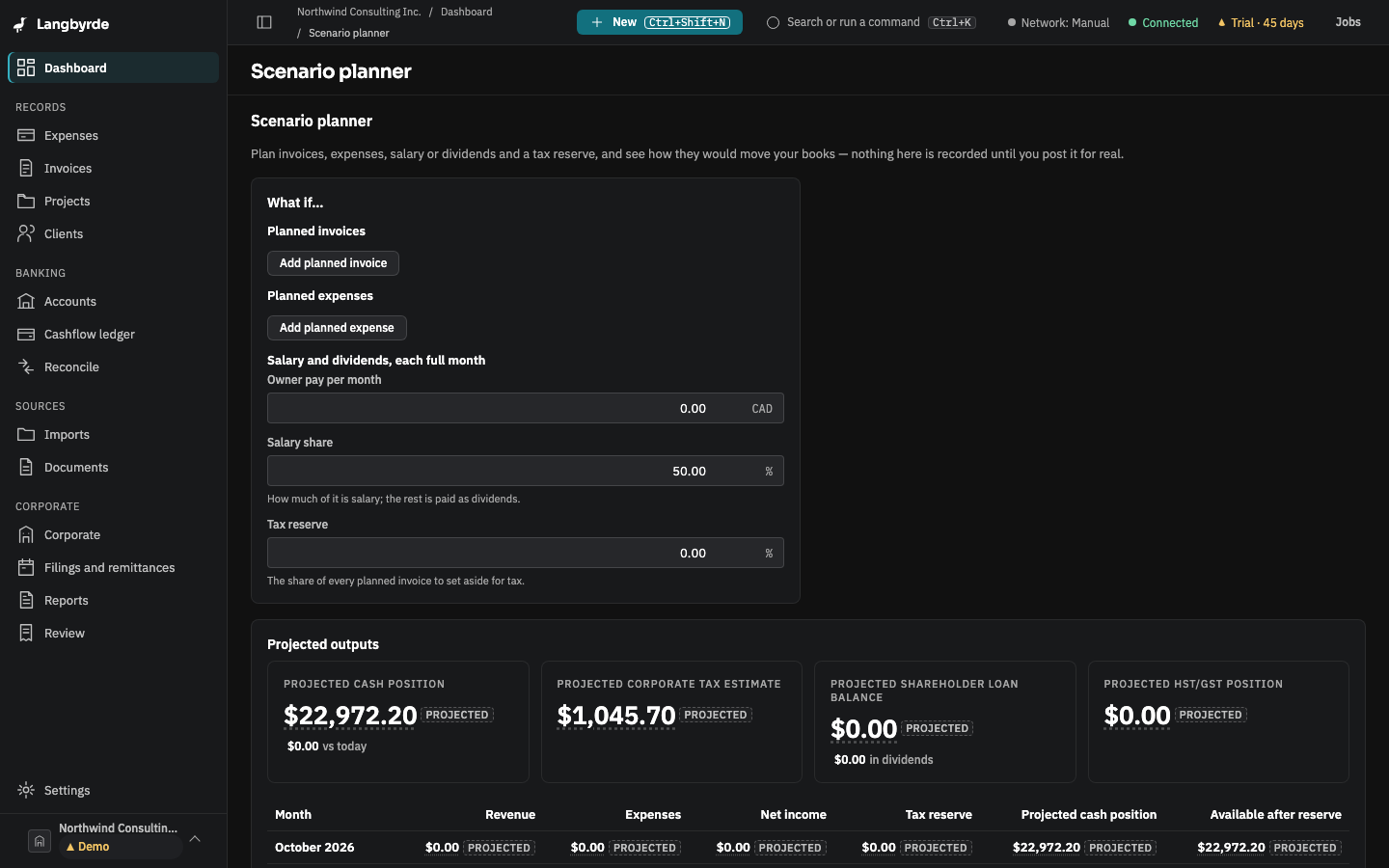
Task: Open Accounts via its bank icon
Action: click(26, 301)
